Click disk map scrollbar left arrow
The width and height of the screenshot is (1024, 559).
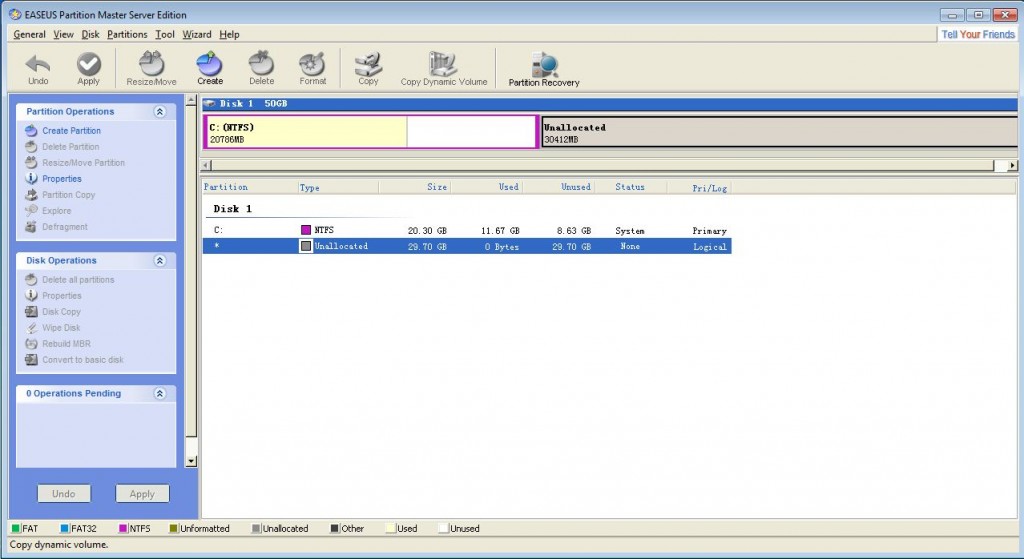tap(206, 165)
